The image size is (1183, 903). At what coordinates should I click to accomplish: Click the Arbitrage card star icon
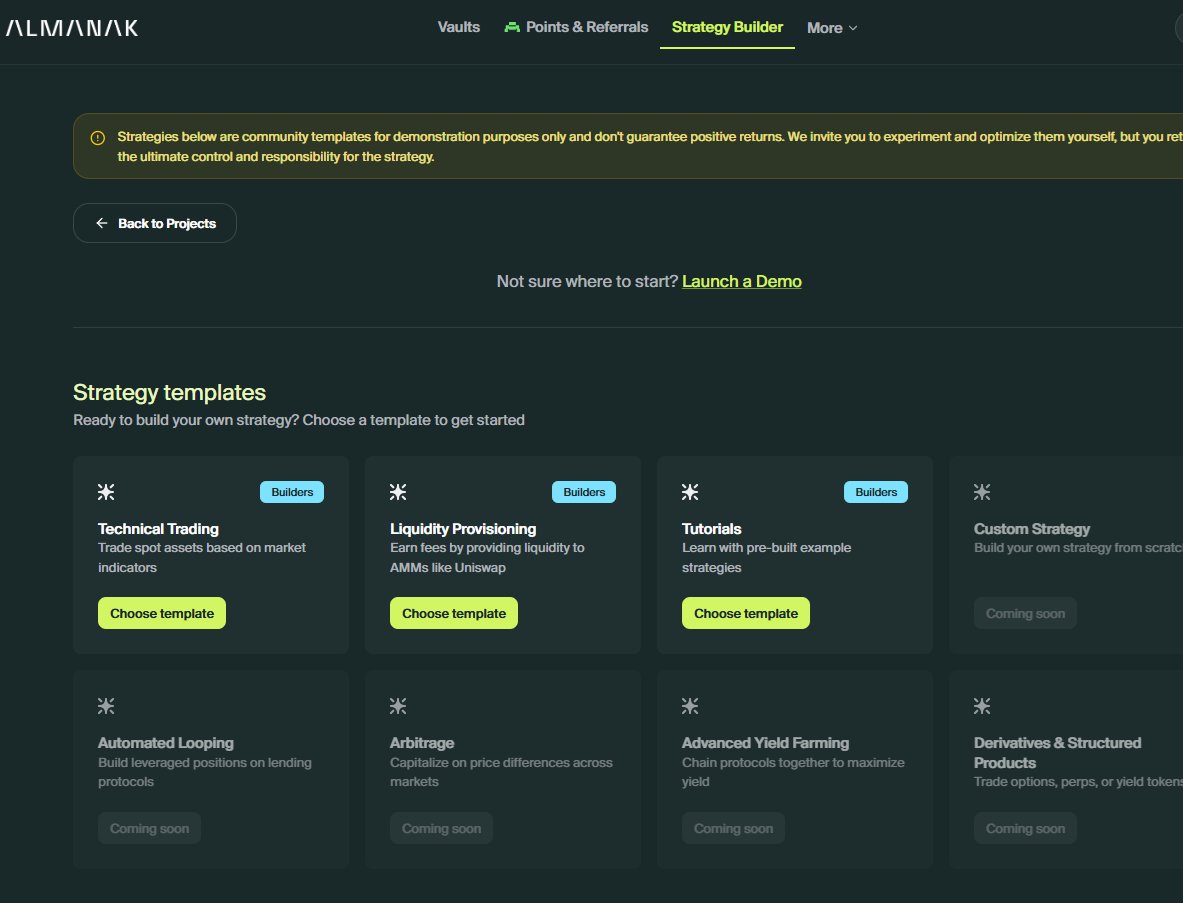(x=398, y=706)
